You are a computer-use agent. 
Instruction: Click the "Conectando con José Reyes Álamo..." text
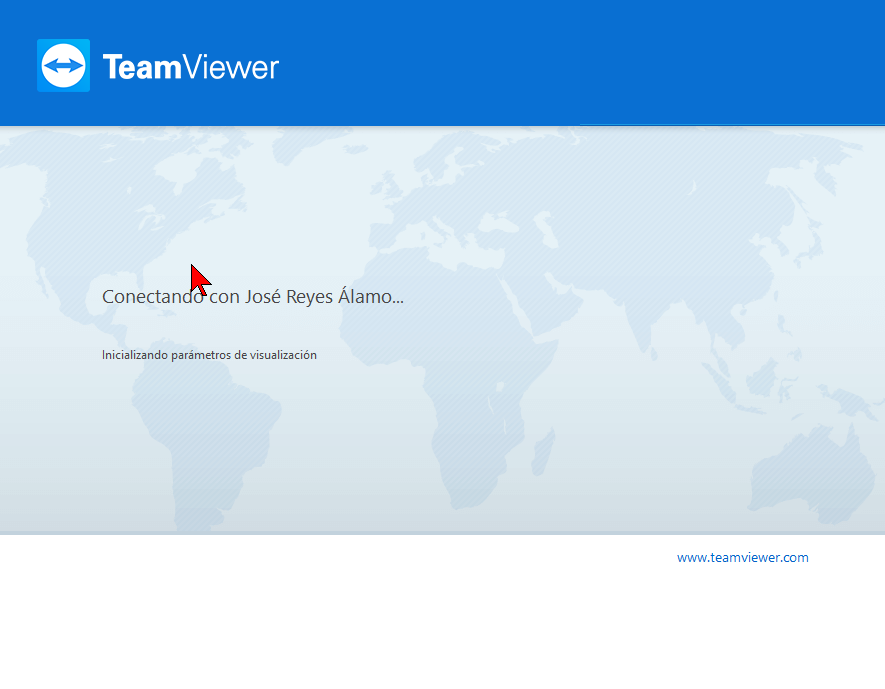pyautogui.click(x=253, y=296)
